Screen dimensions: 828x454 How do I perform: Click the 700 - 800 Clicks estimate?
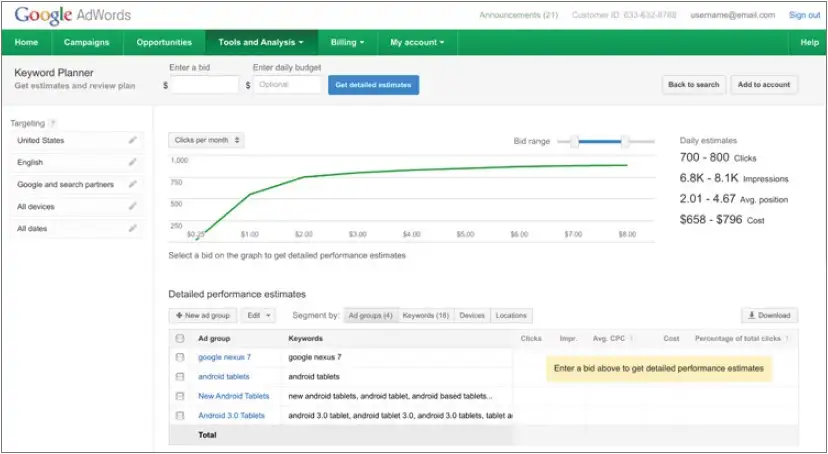[718, 157]
